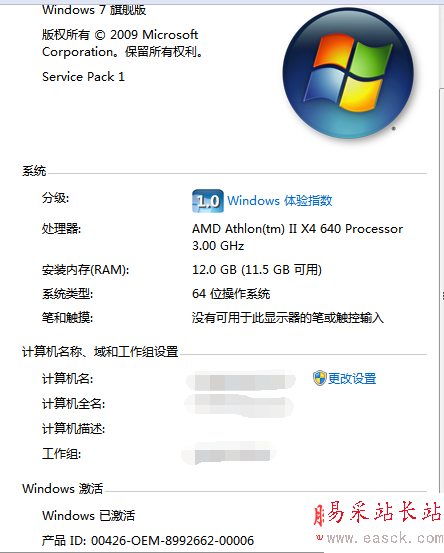Click the red 易采站长站 watermark logo
The height and width of the screenshot is (553, 444).
pos(377,513)
